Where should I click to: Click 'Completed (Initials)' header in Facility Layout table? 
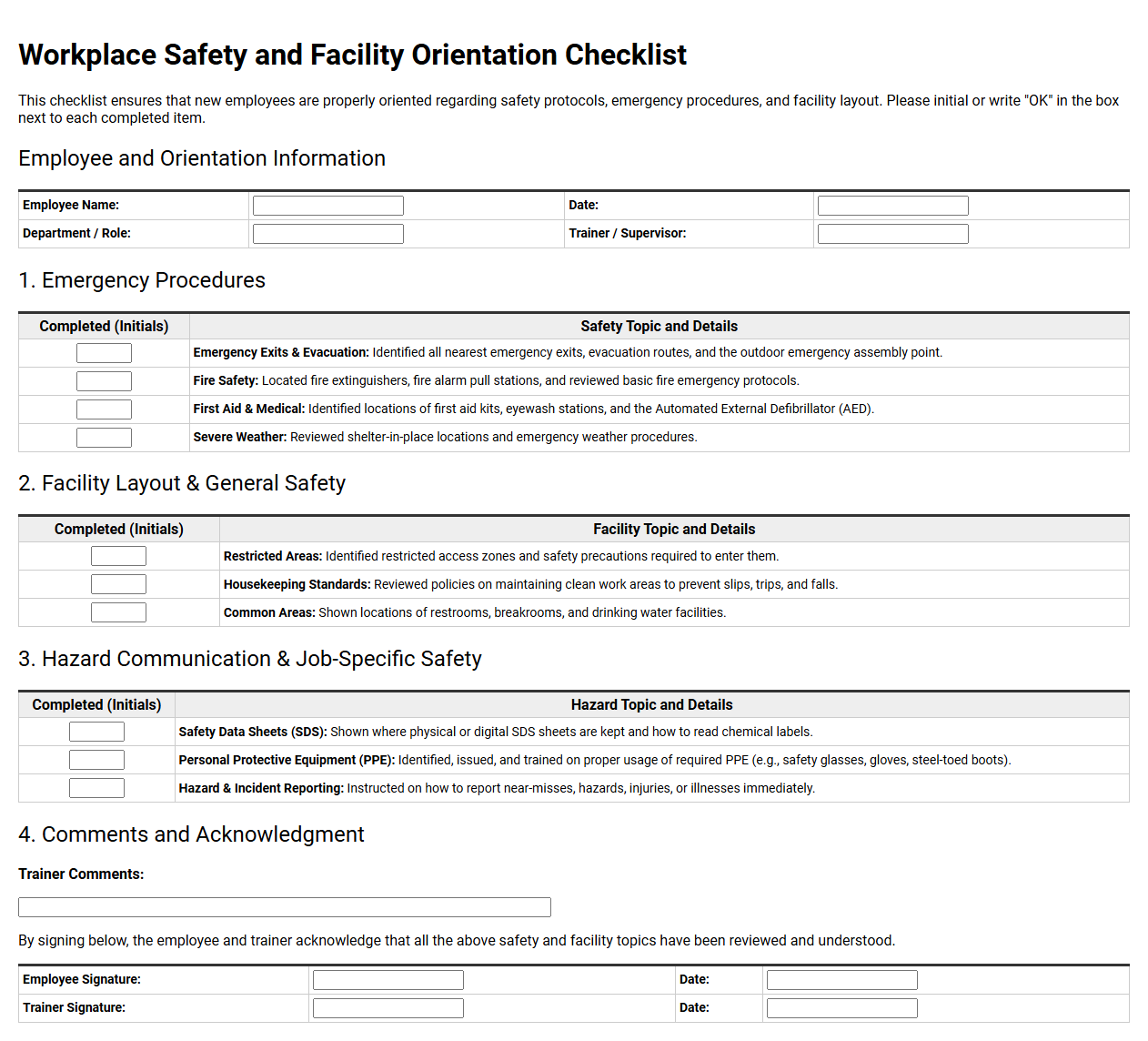coord(118,530)
